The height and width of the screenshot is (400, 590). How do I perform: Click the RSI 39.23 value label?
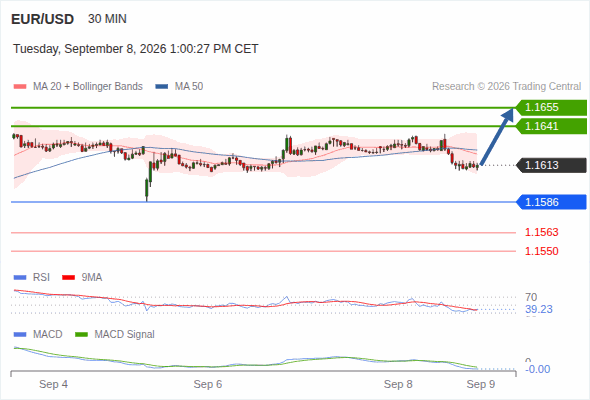(539, 309)
